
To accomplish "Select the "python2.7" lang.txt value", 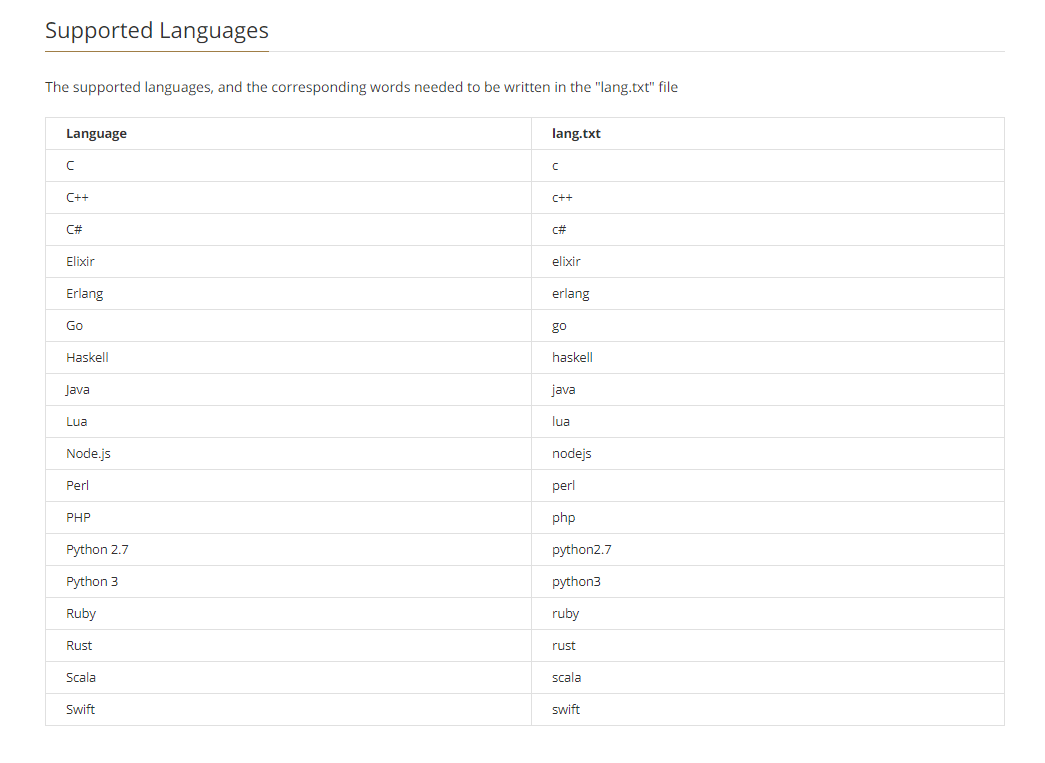I will click(581, 550).
